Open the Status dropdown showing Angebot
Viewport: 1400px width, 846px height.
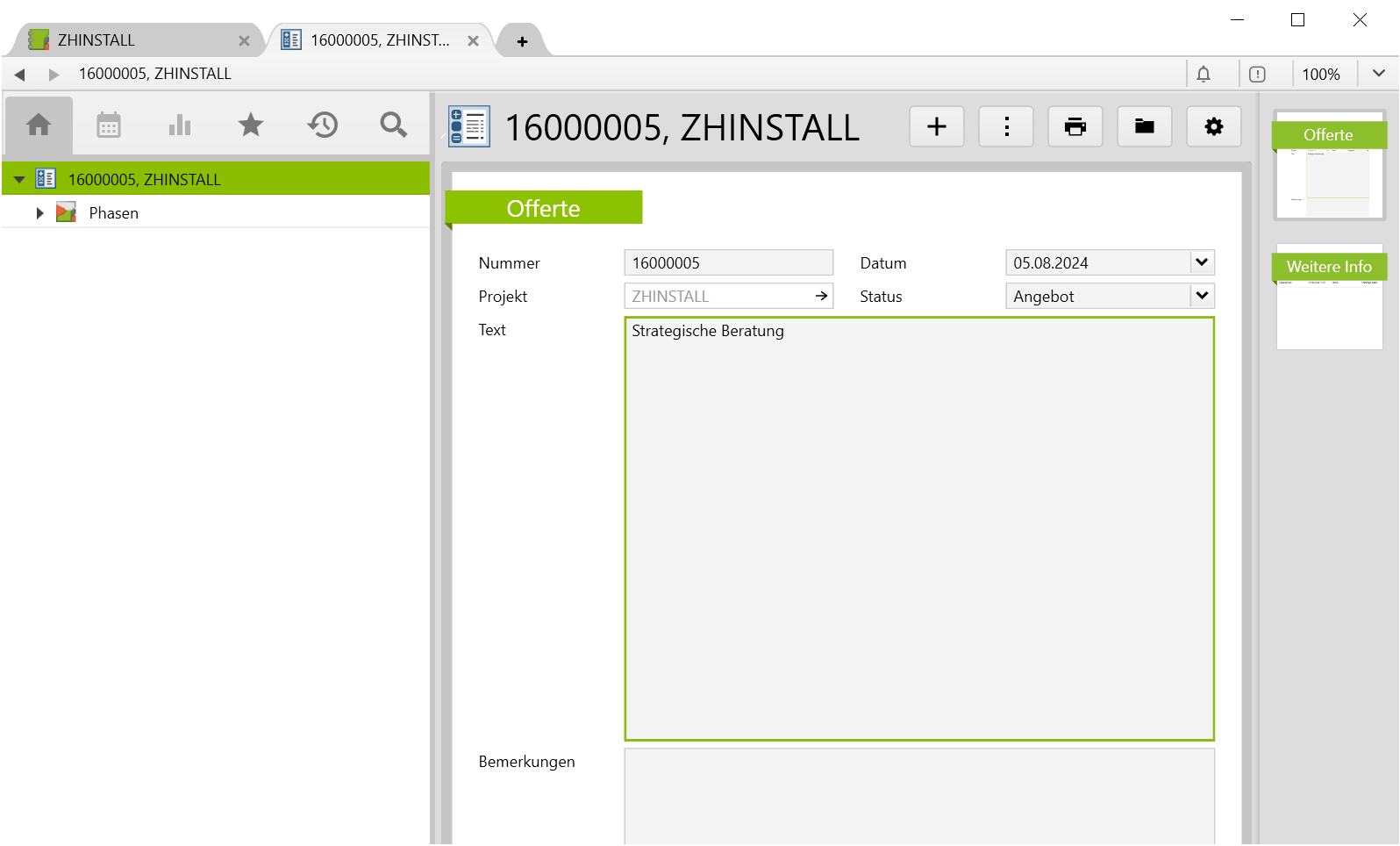pyautogui.click(x=1202, y=296)
